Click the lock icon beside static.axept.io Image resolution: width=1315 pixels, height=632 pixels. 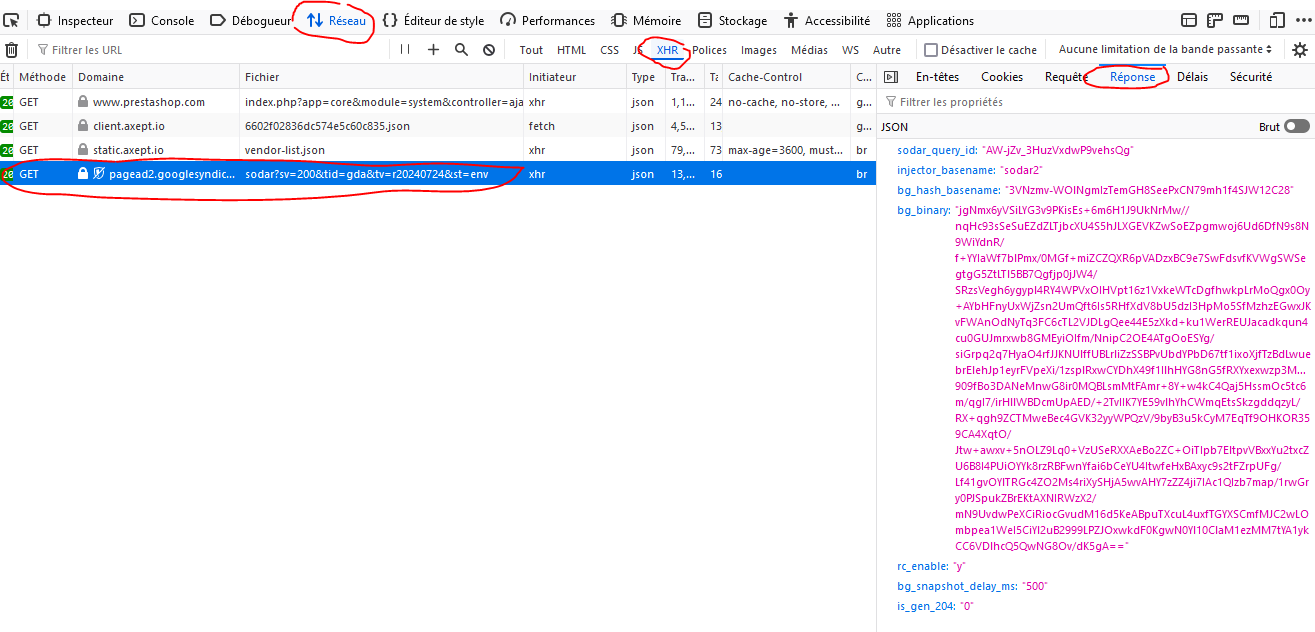point(83,150)
